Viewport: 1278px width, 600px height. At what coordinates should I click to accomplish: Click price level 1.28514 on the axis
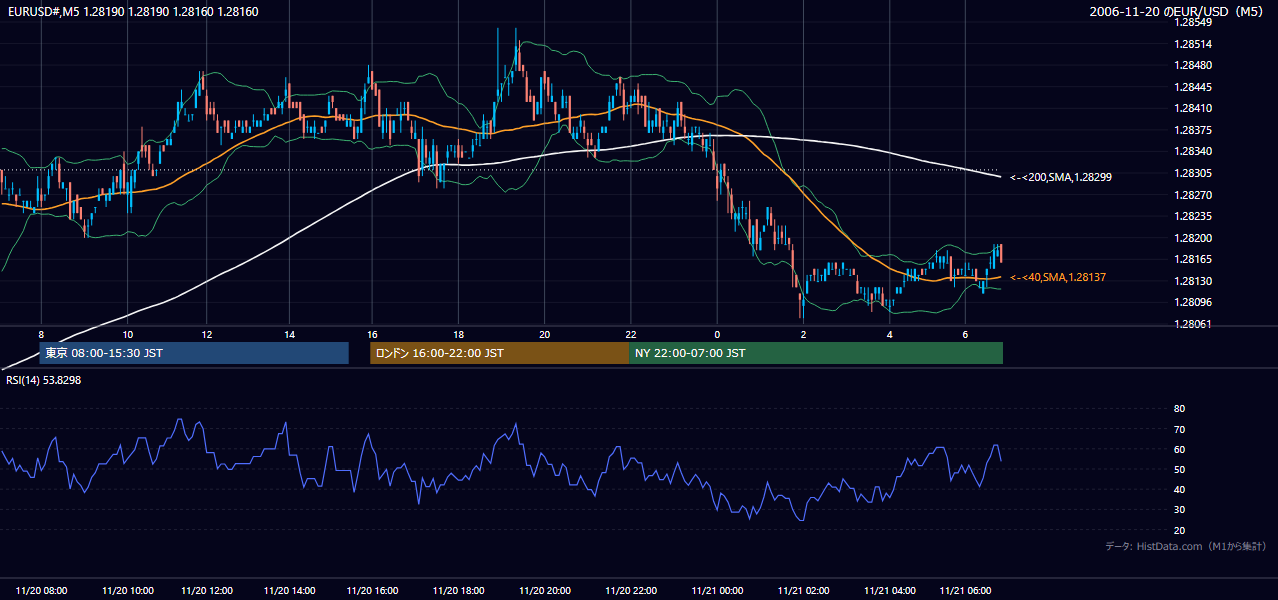1192,44
